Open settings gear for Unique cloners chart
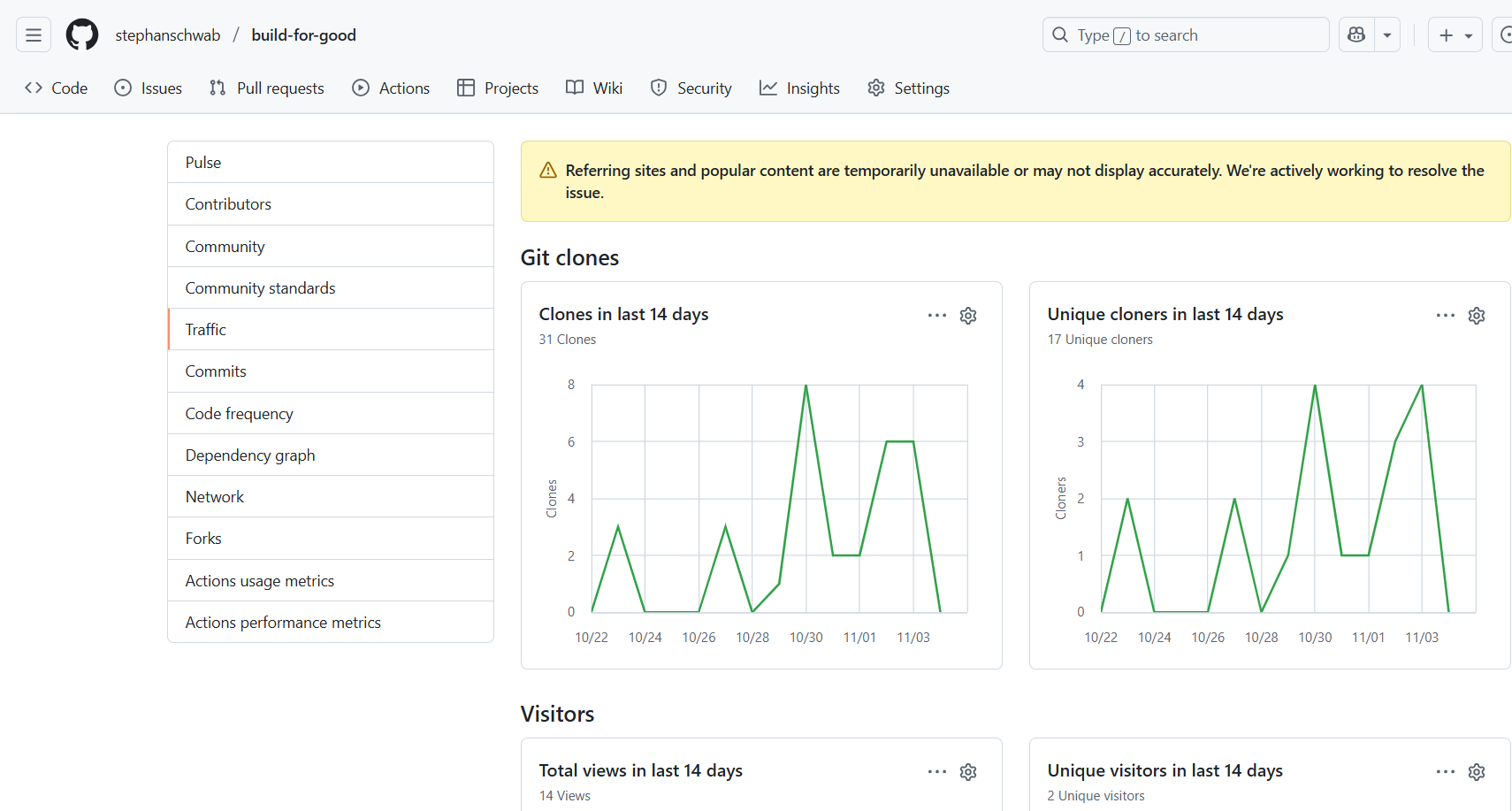Image resolution: width=1512 pixels, height=811 pixels. pos(1477,316)
